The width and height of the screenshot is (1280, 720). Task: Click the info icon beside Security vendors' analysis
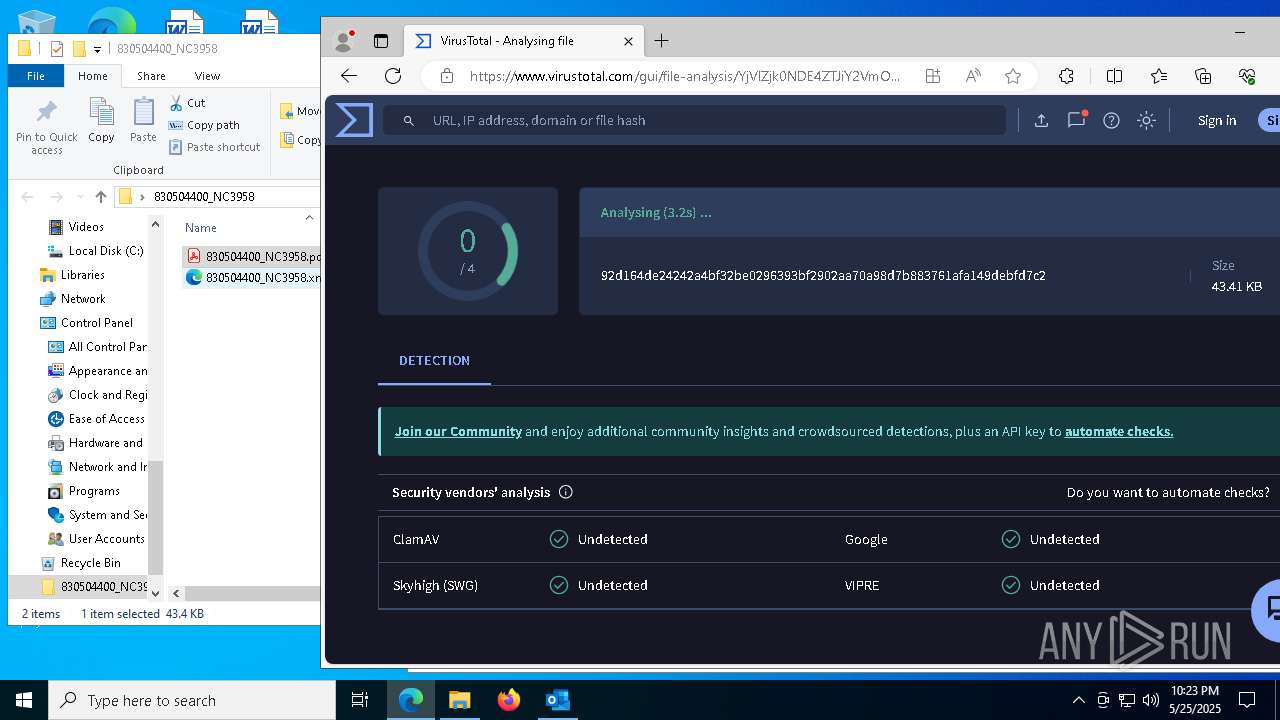(x=566, y=492)
